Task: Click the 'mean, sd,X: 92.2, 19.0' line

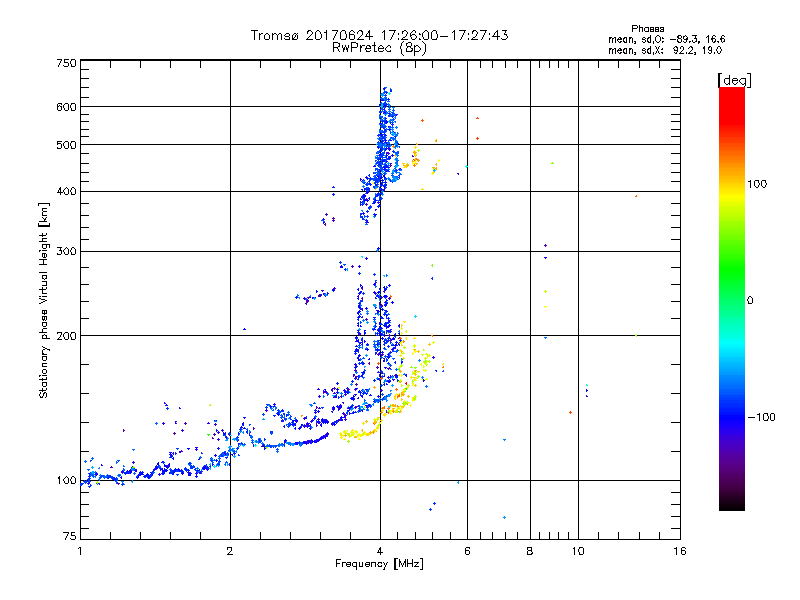Action: click(x=665, y=50)
